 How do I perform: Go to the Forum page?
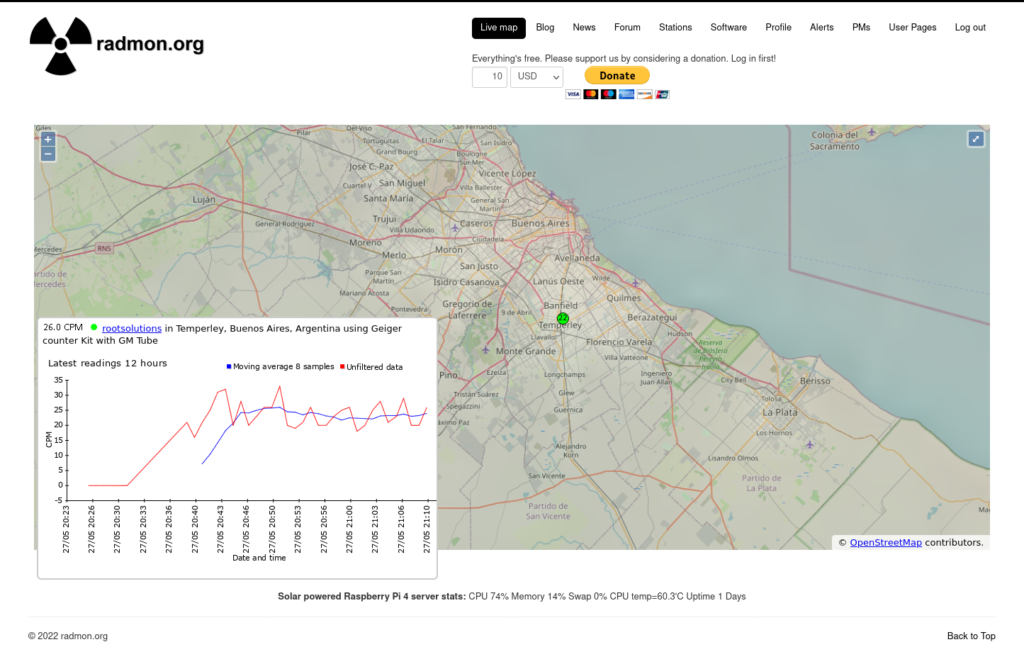(x=627, y=28)
